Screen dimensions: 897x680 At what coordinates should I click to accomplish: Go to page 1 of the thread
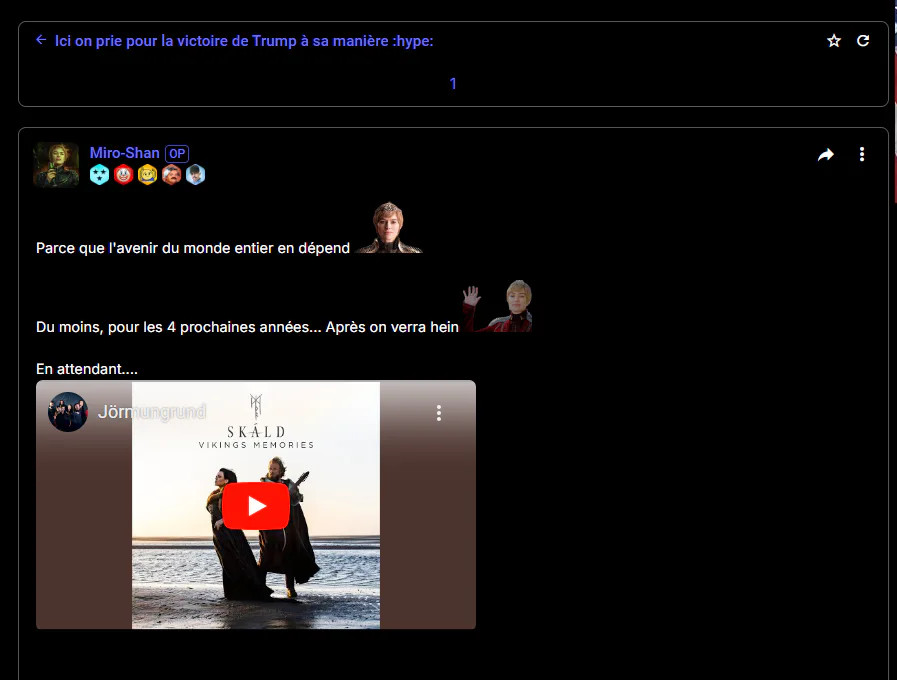click(x=453, y=83)
